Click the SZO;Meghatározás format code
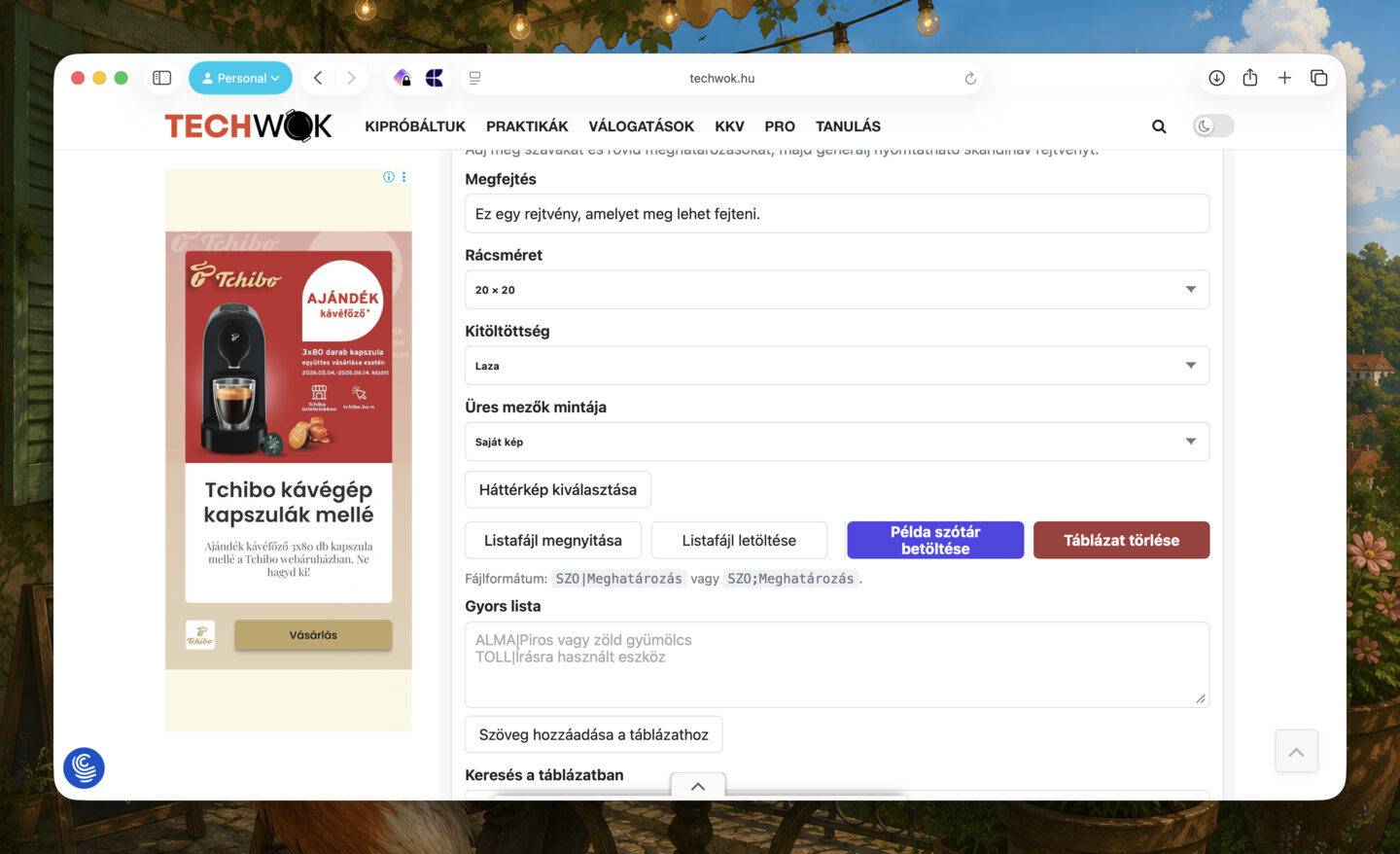 point(790,579)
